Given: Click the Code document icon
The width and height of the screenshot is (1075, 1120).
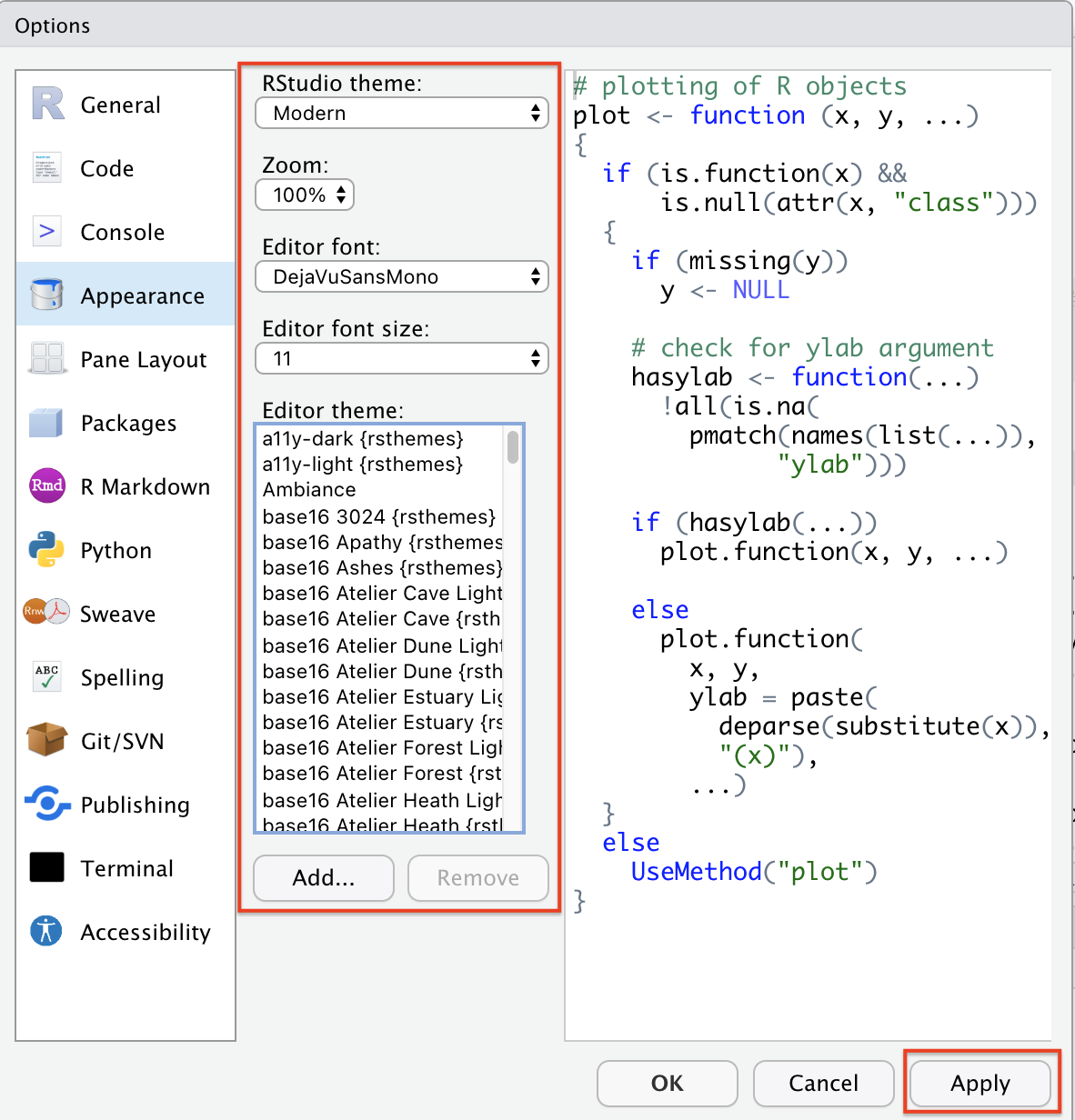Looking at the screenshot, I should pos(47,168).
